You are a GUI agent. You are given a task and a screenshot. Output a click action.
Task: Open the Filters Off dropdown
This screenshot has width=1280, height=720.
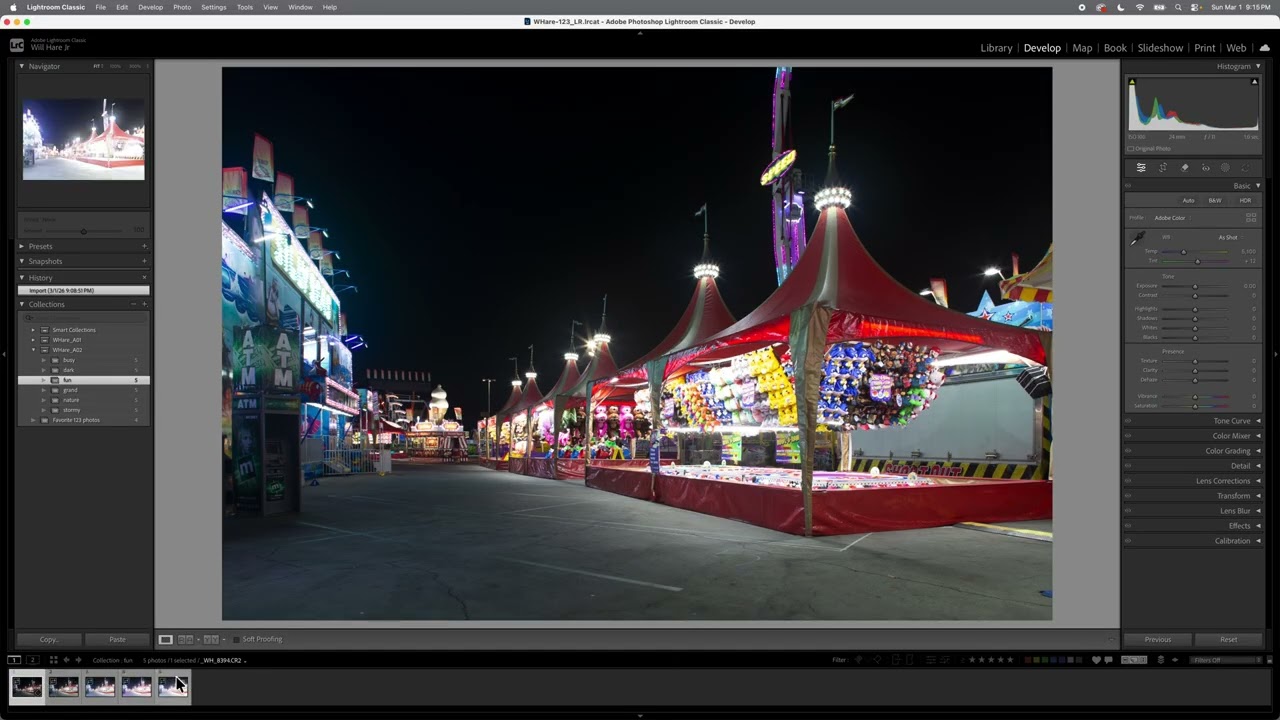(1227, 660)
